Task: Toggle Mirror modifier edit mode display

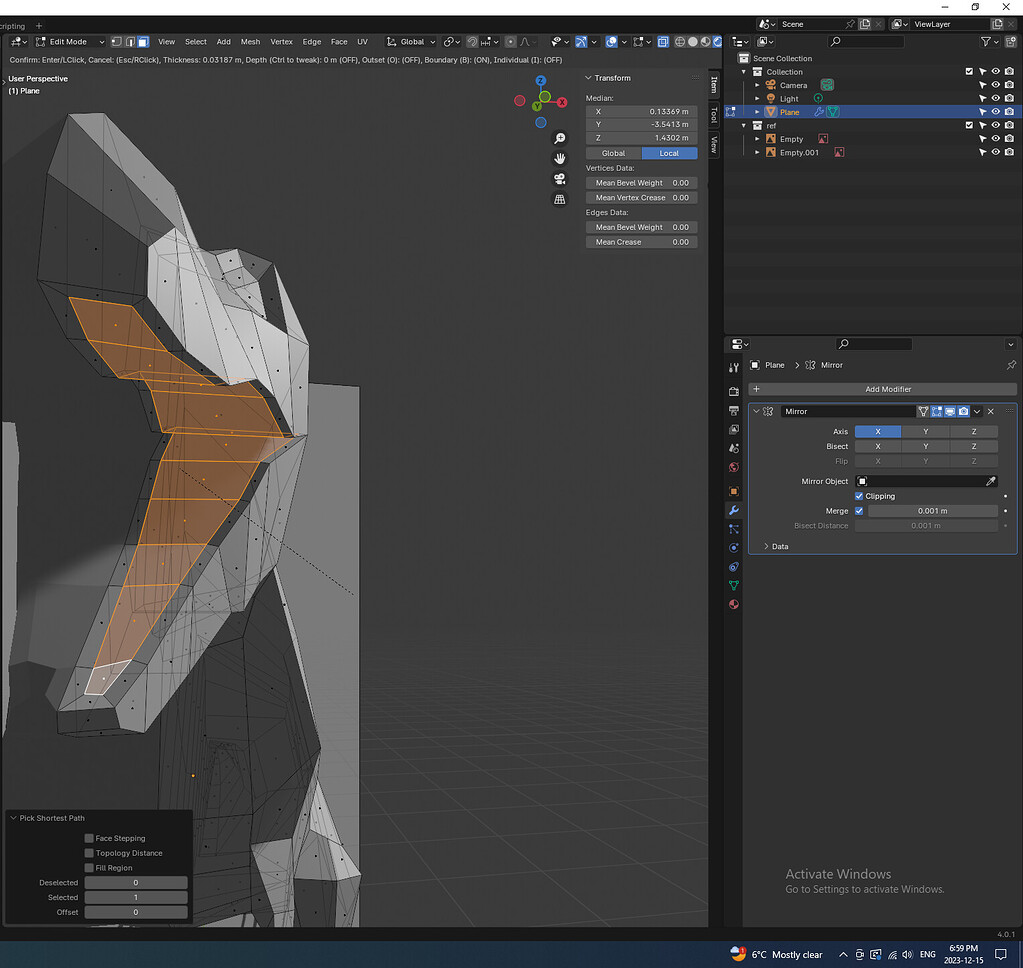Action: 936,411
